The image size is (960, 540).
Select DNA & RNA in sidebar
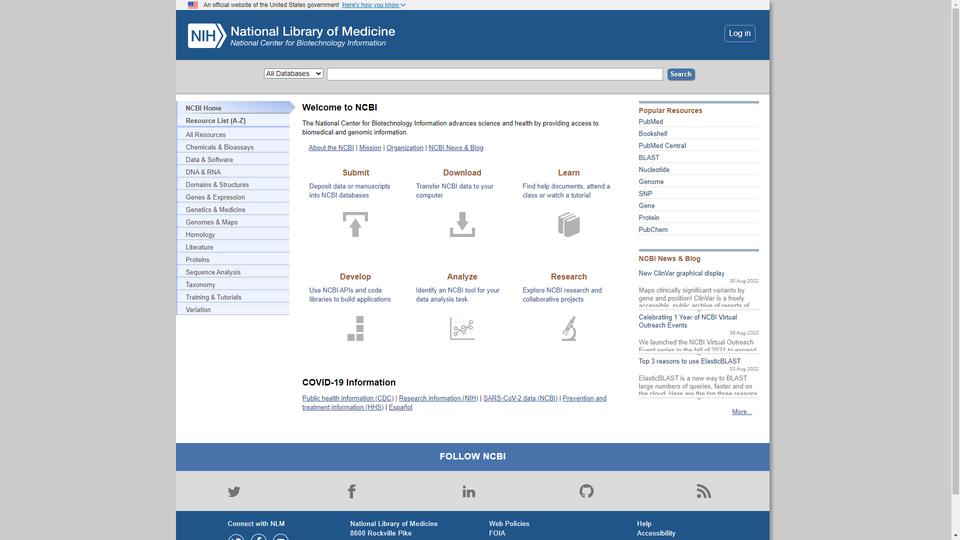(x=233, y=172)
